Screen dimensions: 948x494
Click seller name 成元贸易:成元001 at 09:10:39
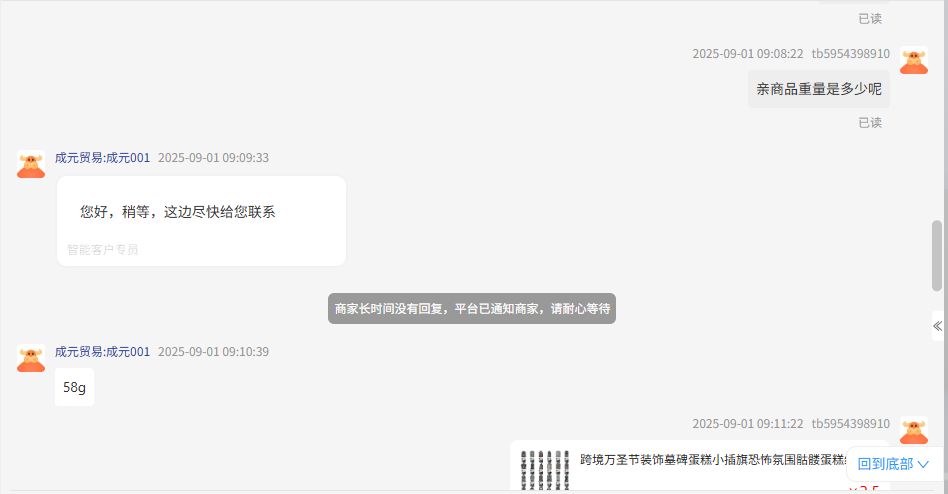click(102, 352)
